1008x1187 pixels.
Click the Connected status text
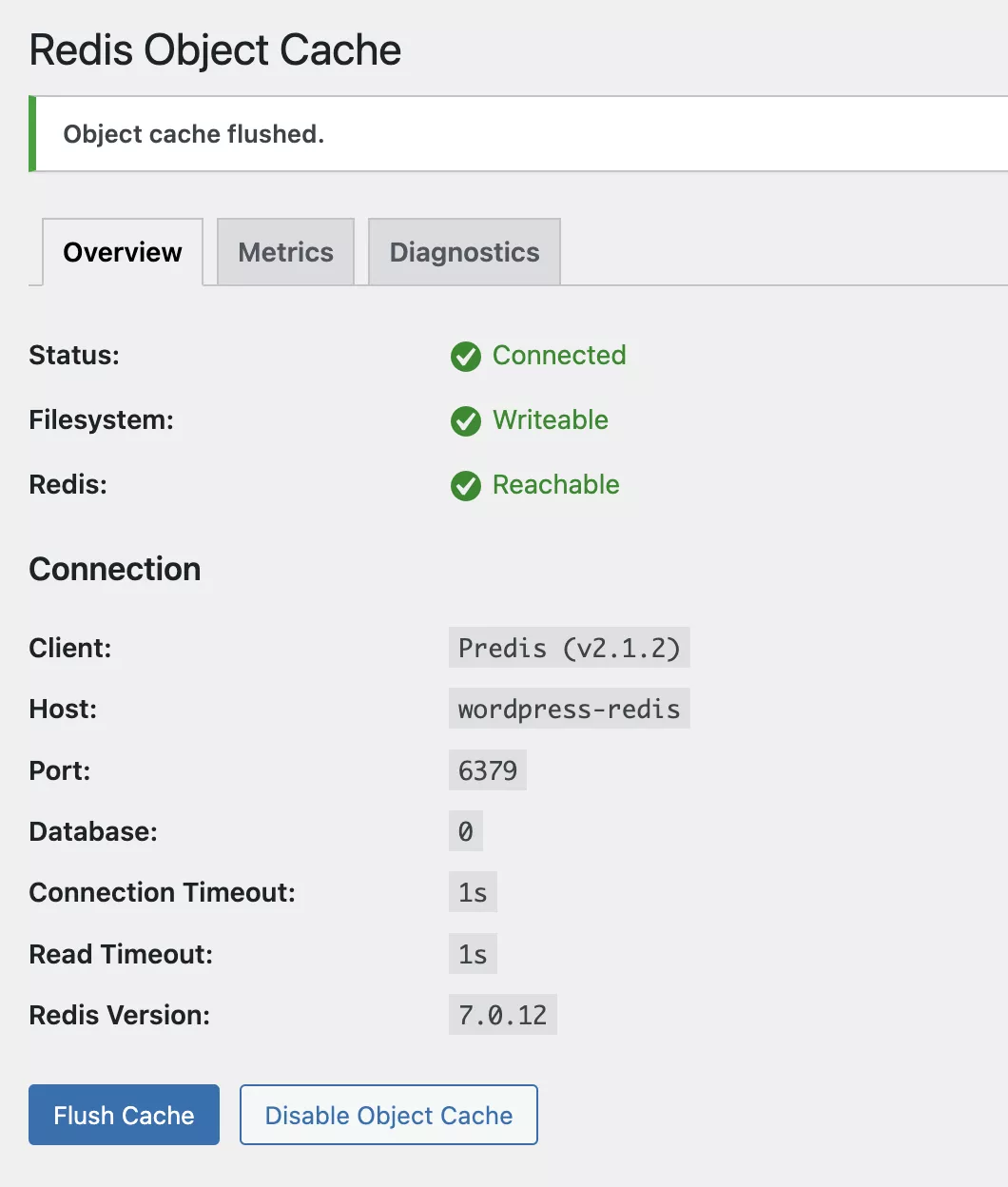pyautogui.click(x=559, y=355)
